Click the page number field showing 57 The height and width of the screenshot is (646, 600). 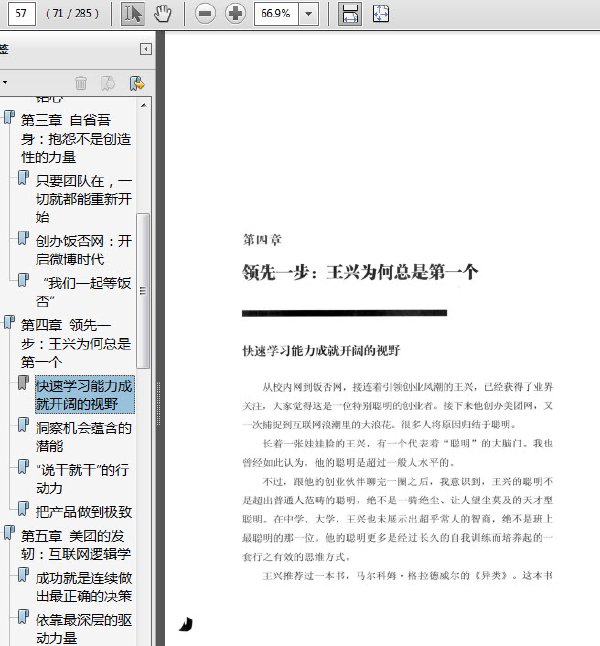tap(21, 14)
